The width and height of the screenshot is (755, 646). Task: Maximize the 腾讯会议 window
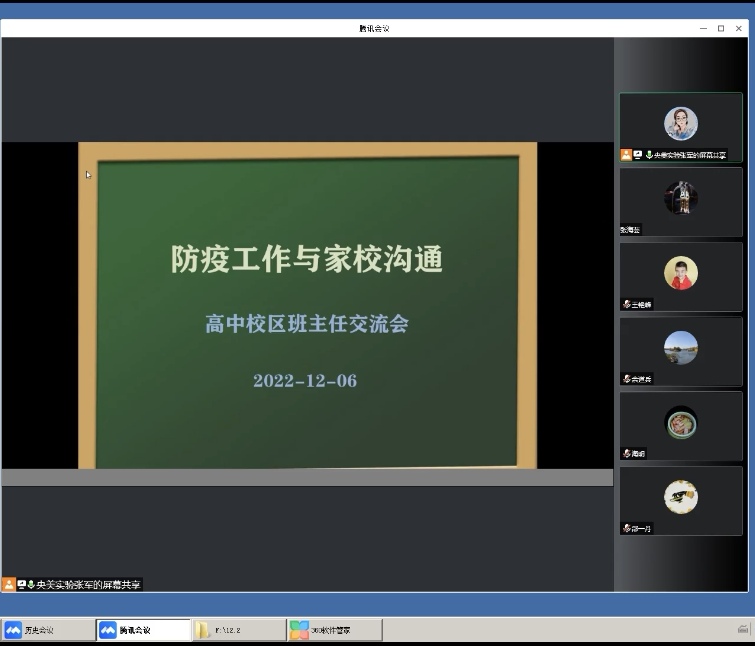[721, 28]
